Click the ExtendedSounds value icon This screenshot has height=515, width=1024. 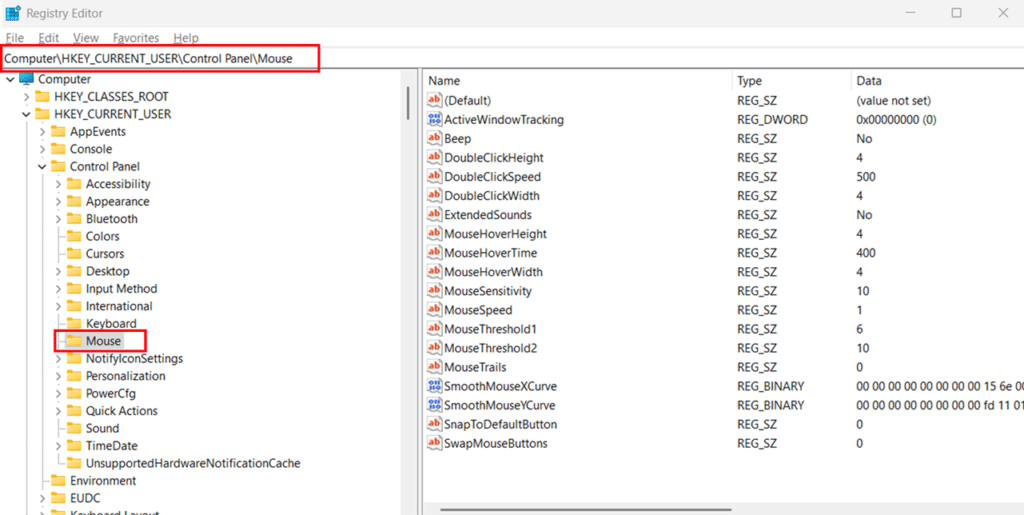434,215
